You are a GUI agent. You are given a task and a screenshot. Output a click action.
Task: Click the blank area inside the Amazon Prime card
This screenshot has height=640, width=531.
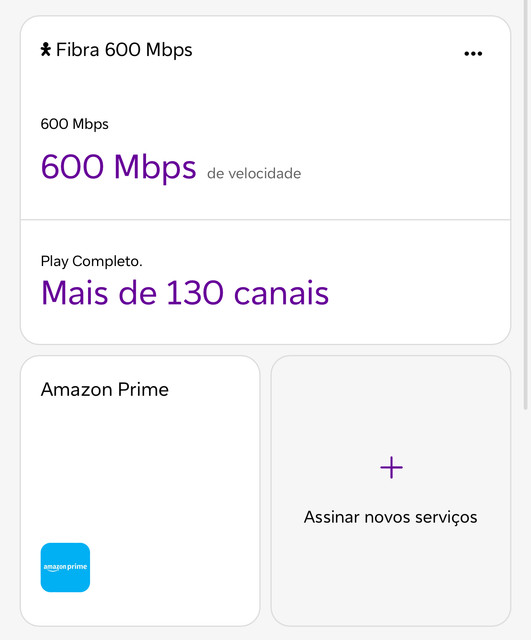tap(140, 469)
